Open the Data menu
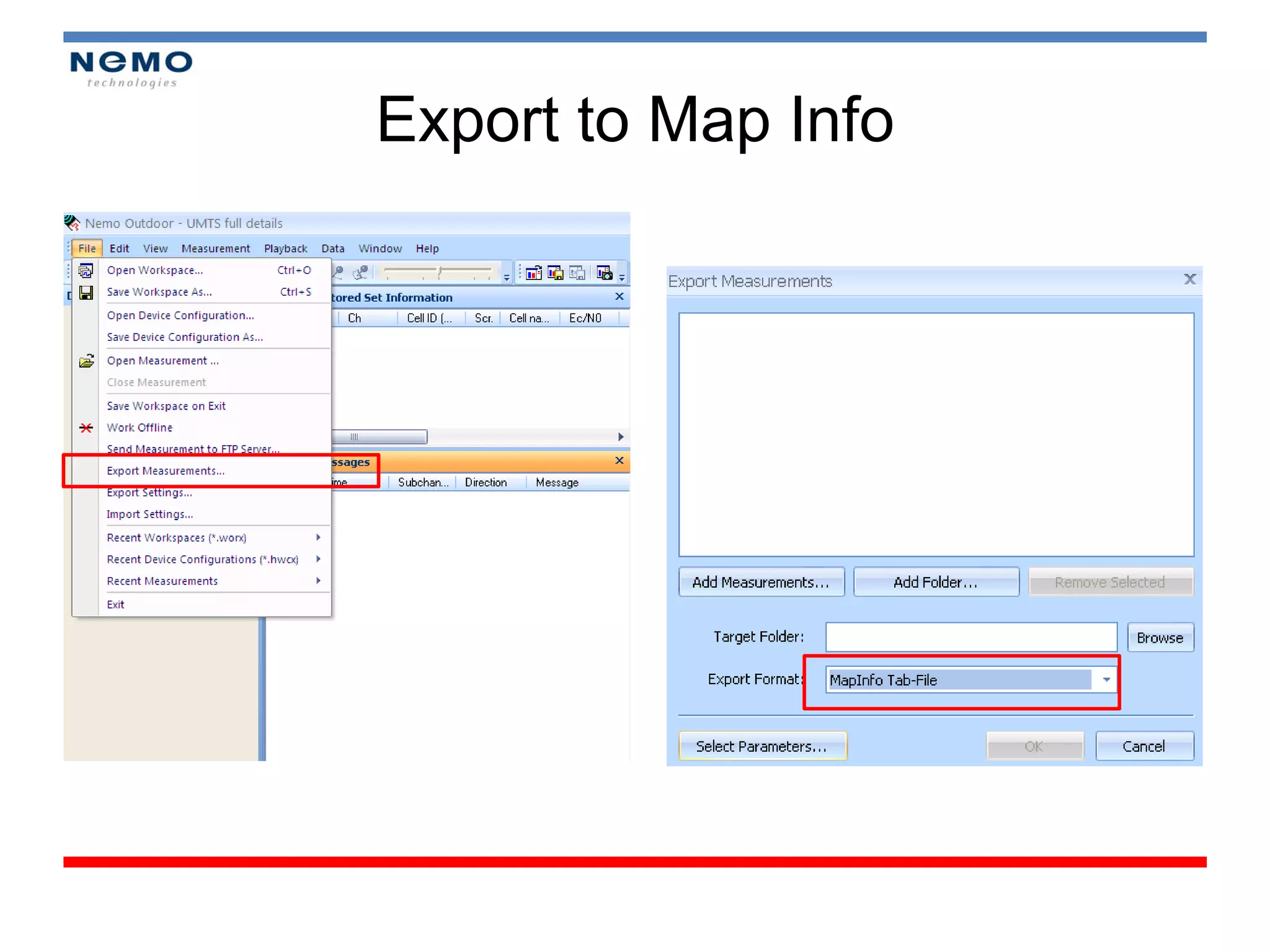This screenshot has width=1270, height=952. tap(333, 249)
